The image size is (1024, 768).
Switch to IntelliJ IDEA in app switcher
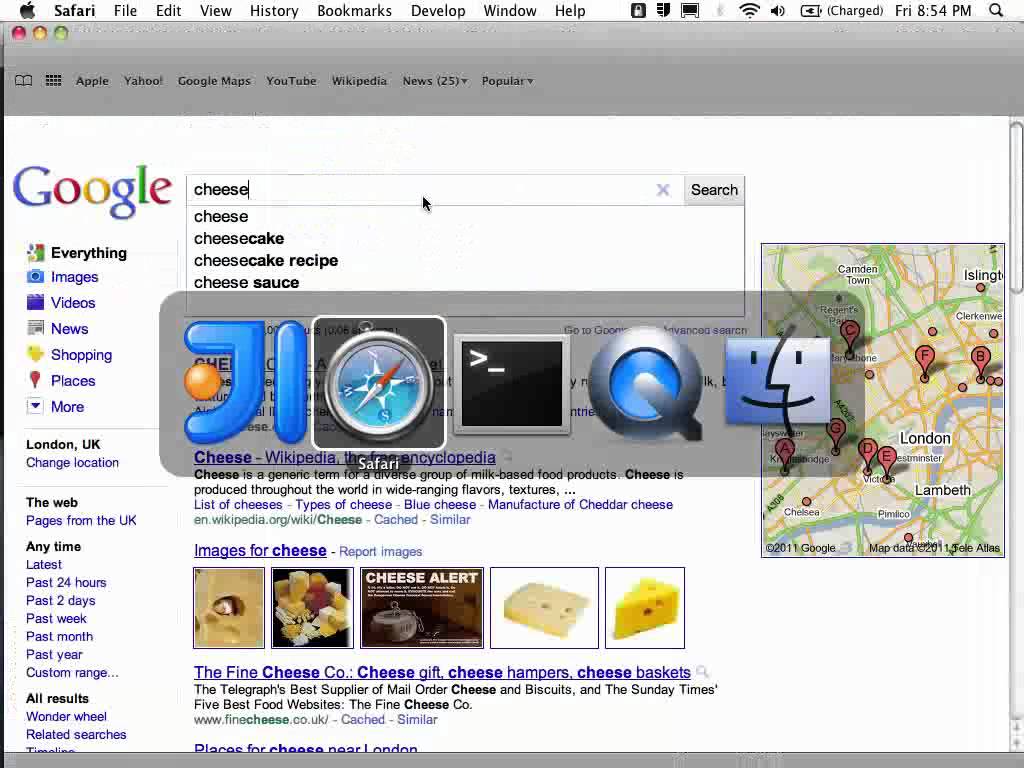(x=245, y=383)
